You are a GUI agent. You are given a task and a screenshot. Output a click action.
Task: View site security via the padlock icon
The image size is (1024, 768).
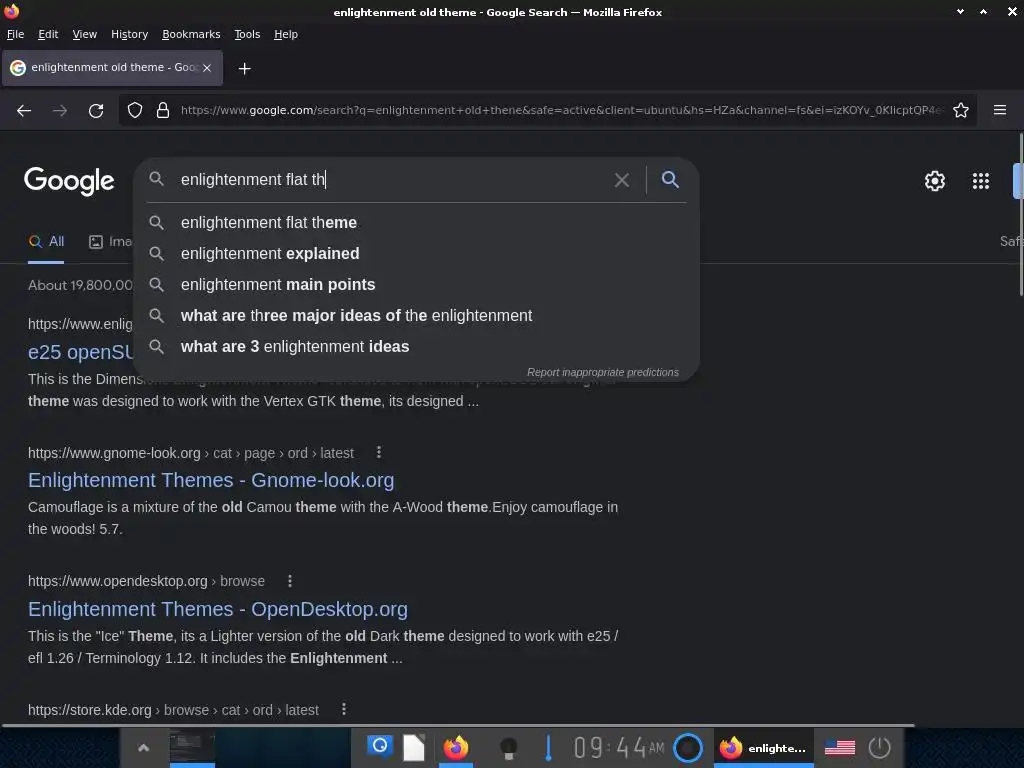coord(163,110)
